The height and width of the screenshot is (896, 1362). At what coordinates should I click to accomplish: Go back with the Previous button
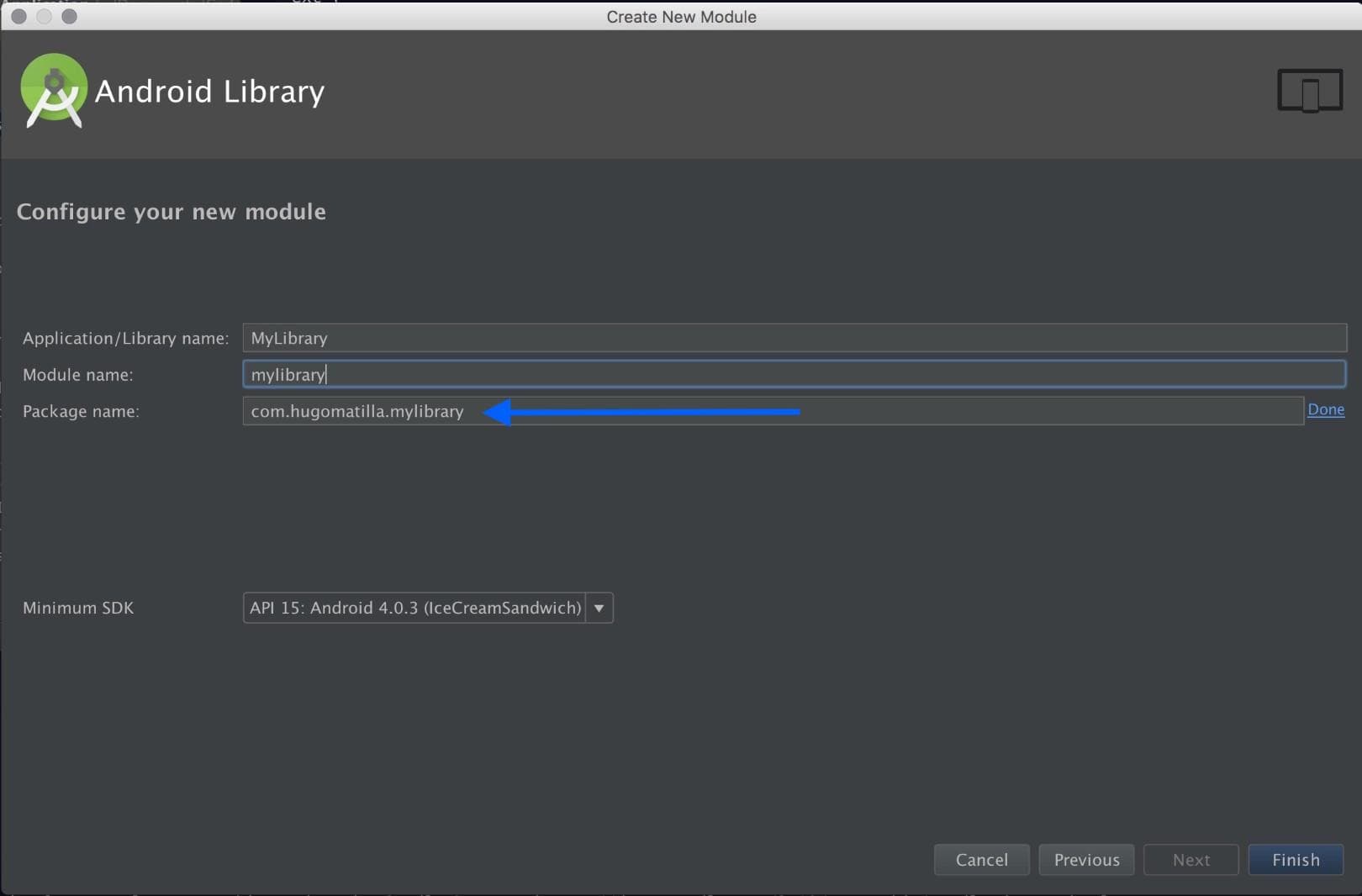point(1086,860)
